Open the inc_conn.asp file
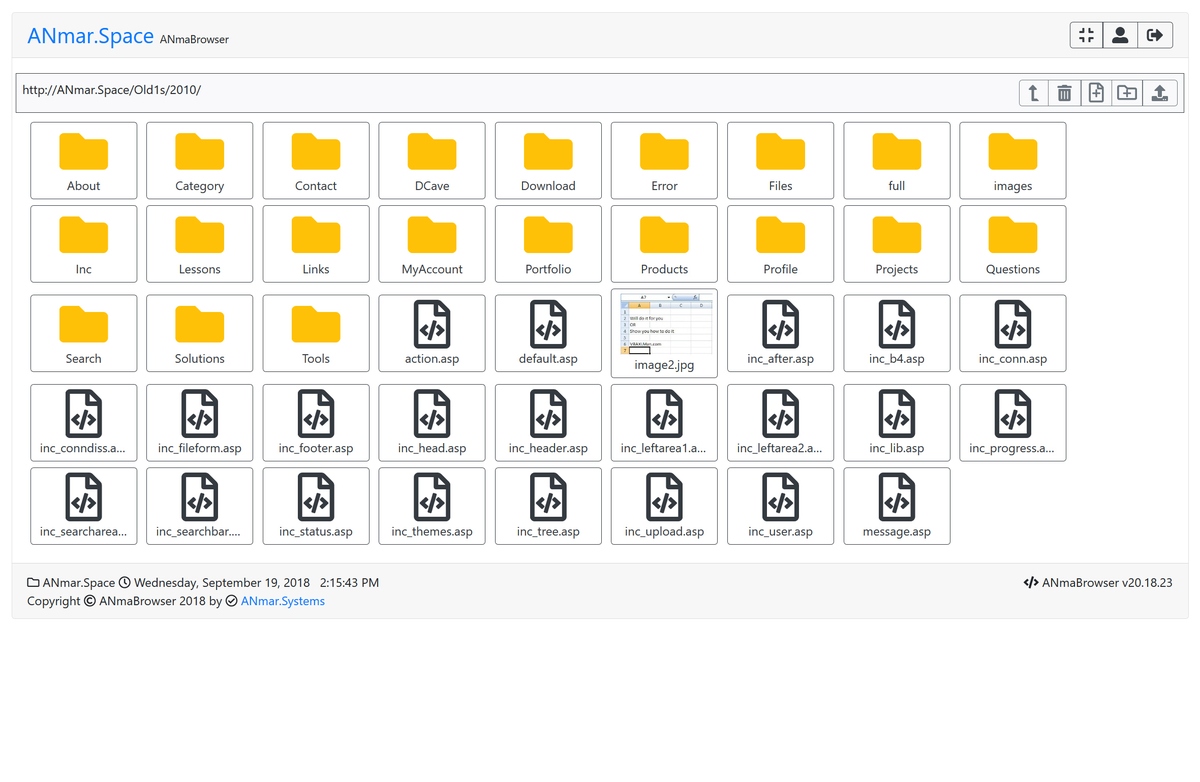Viewport: 1200px width, 782px height. point(1012,333)
